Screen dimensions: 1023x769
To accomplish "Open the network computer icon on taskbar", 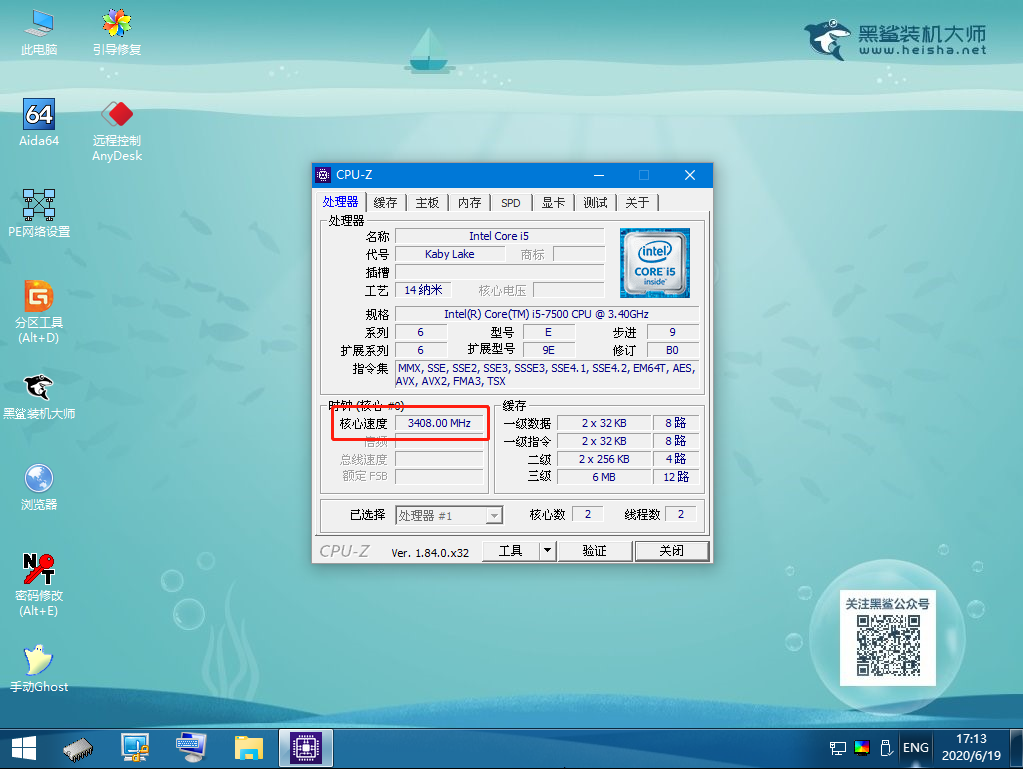I will click(135, 749).
